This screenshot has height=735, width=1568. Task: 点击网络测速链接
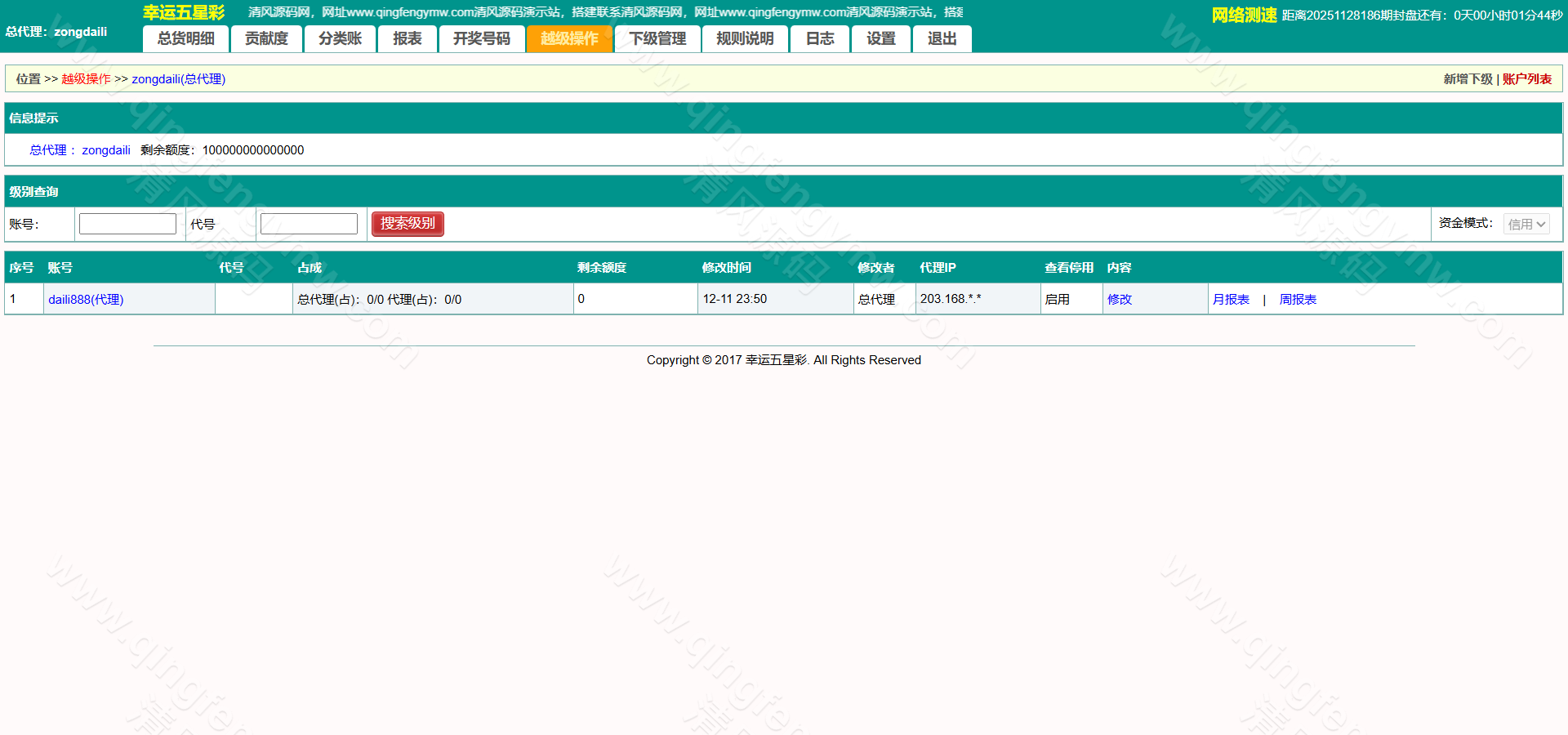point(1242,14)
